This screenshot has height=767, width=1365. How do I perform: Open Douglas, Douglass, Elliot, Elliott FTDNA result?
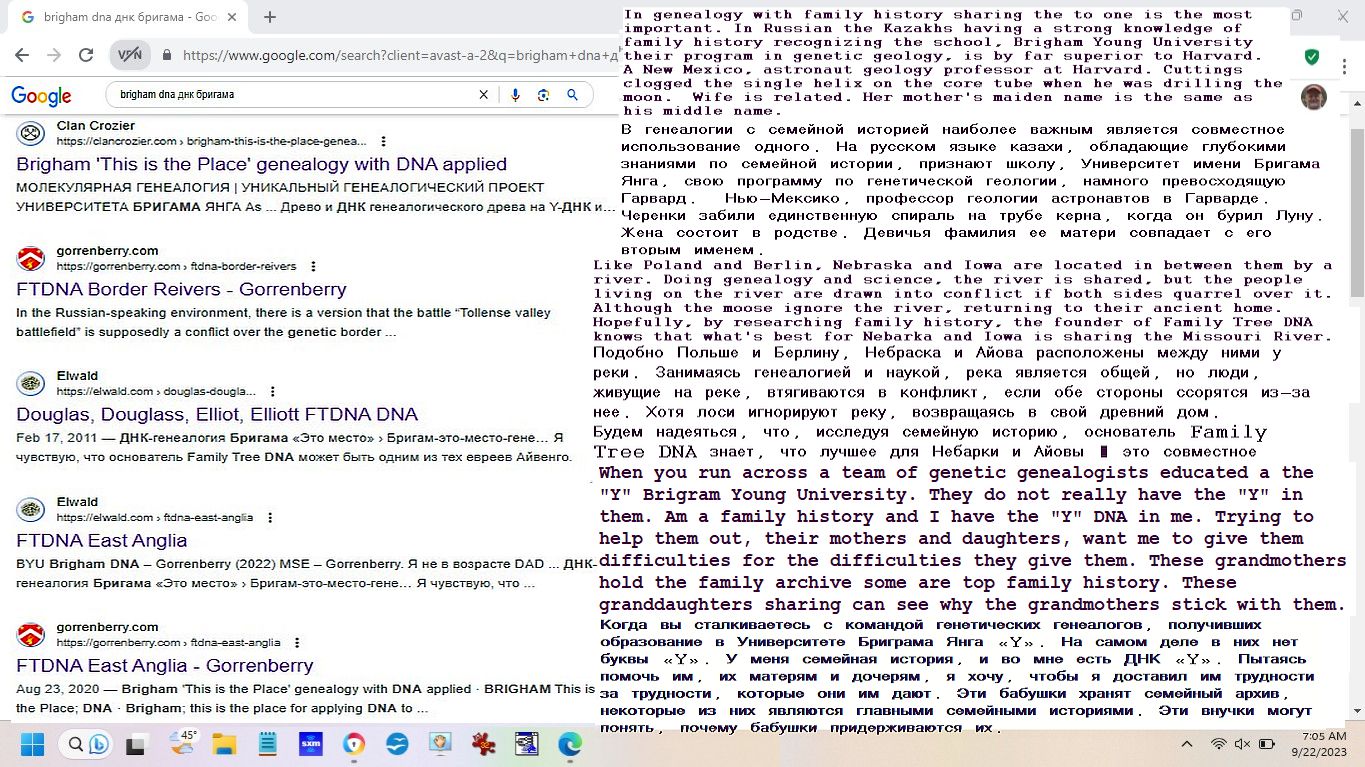(217, 414)
